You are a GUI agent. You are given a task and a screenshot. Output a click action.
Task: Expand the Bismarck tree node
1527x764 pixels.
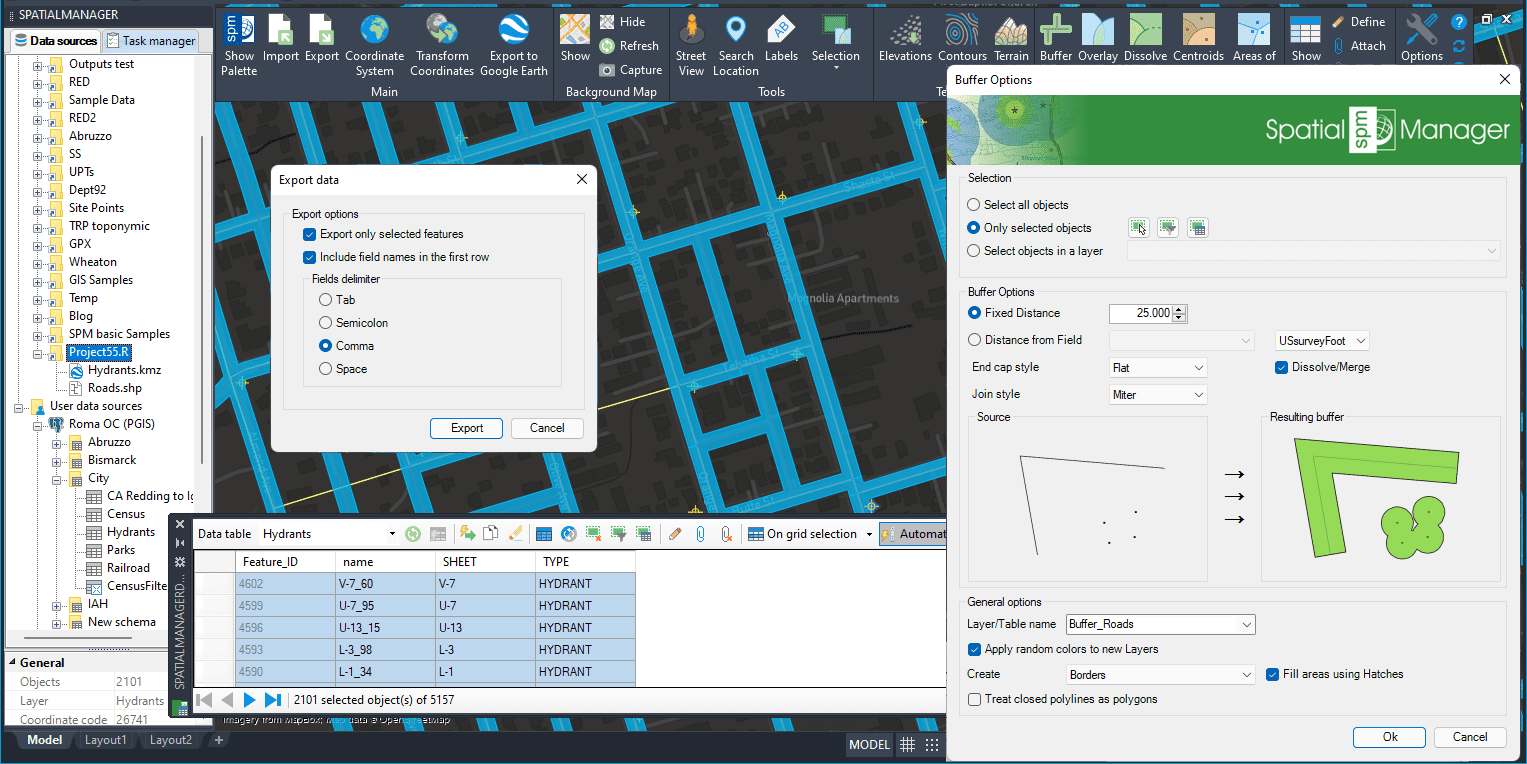[x=57, y=461]
